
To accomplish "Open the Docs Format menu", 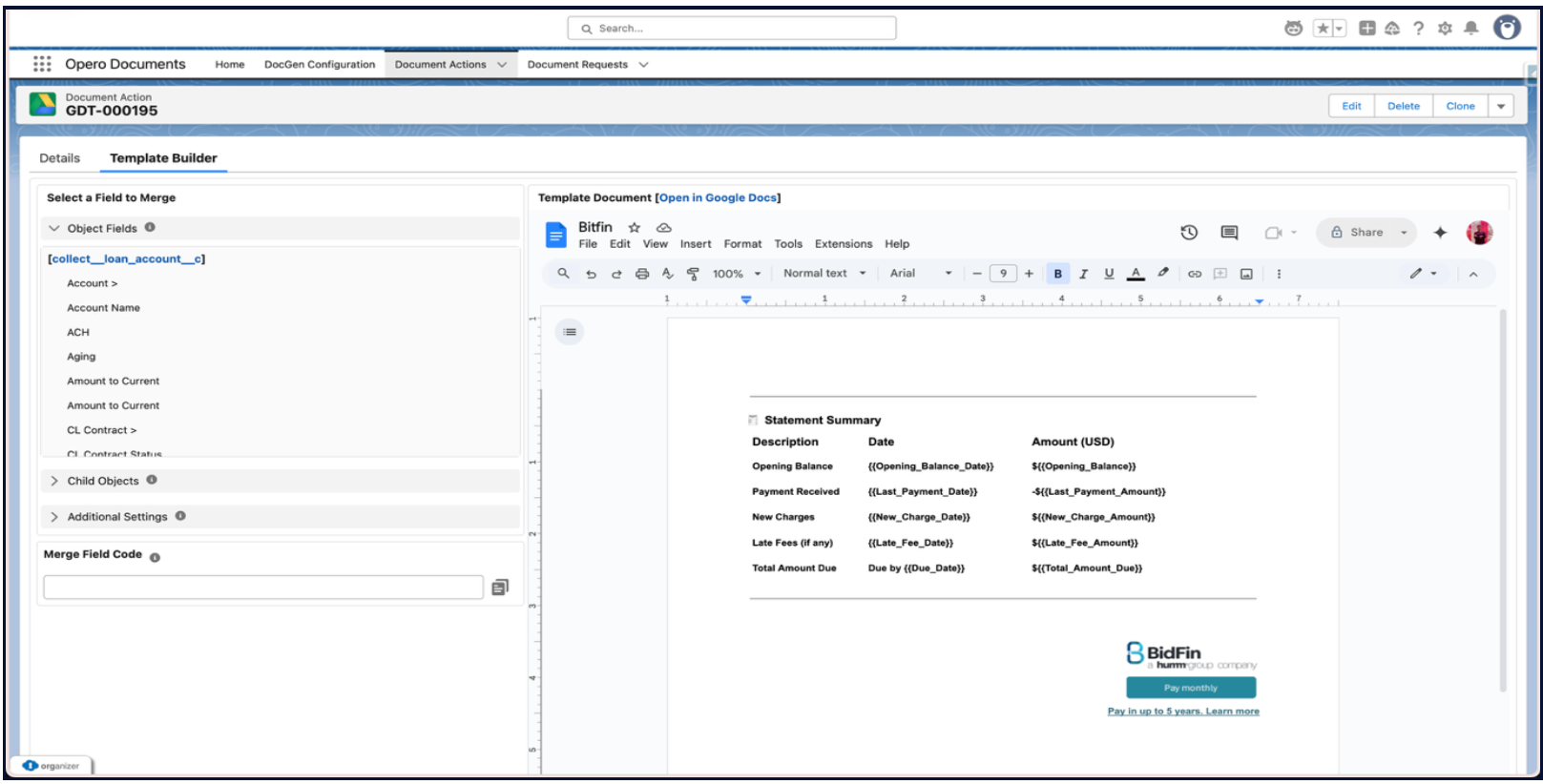I will [742, 244].
